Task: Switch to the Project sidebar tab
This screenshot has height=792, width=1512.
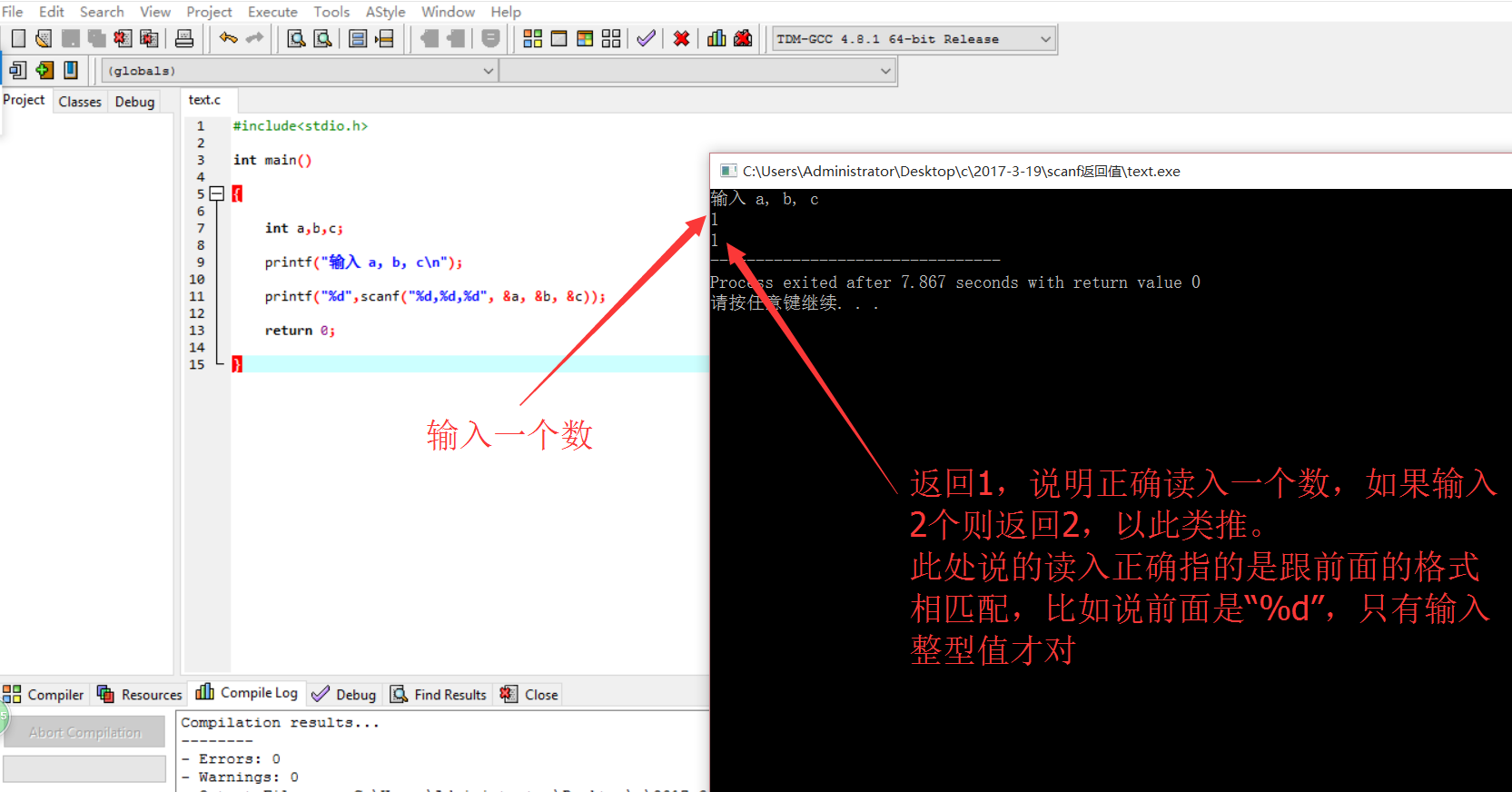Action: tap(25, 100)
